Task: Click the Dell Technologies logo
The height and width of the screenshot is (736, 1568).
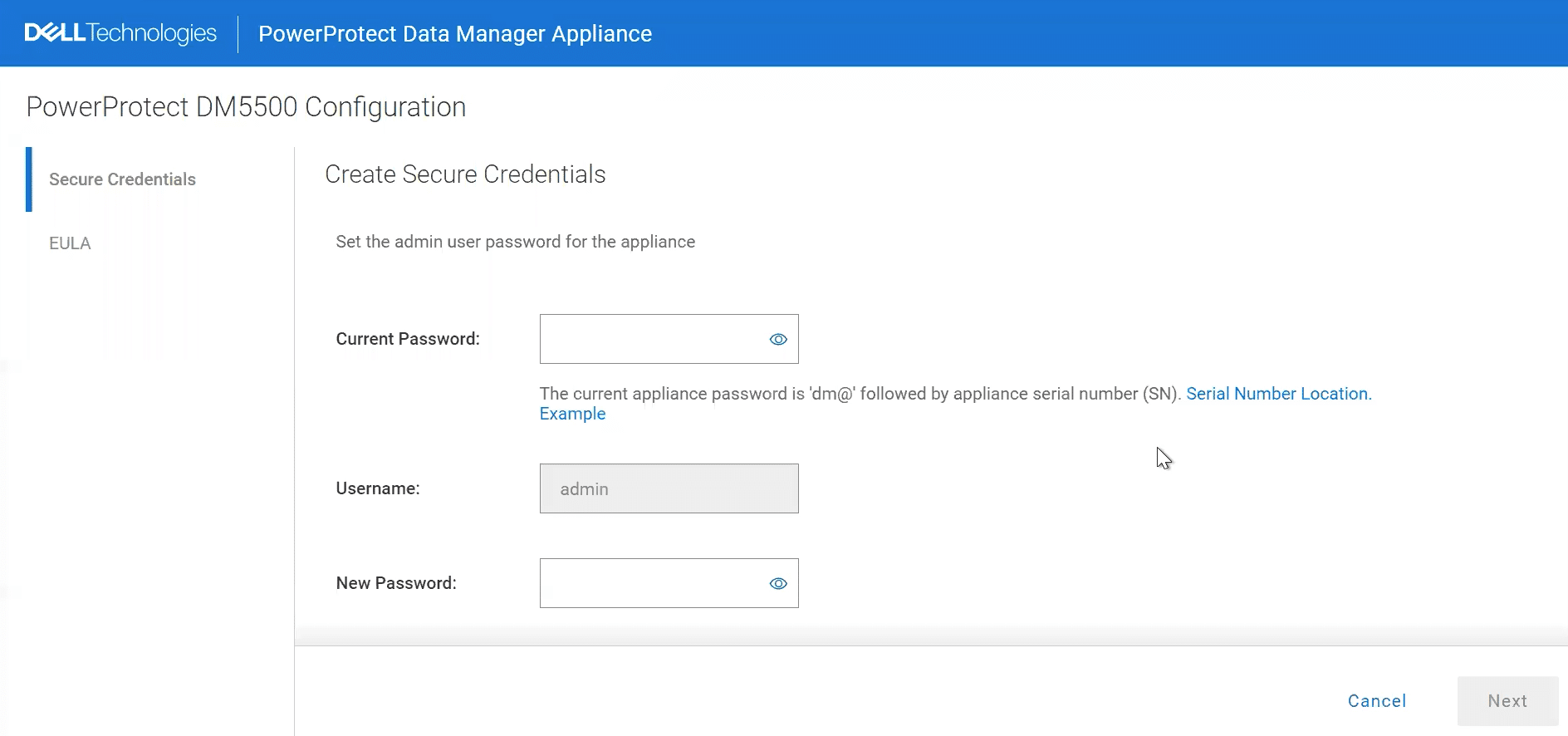Action: coord(120,33)
